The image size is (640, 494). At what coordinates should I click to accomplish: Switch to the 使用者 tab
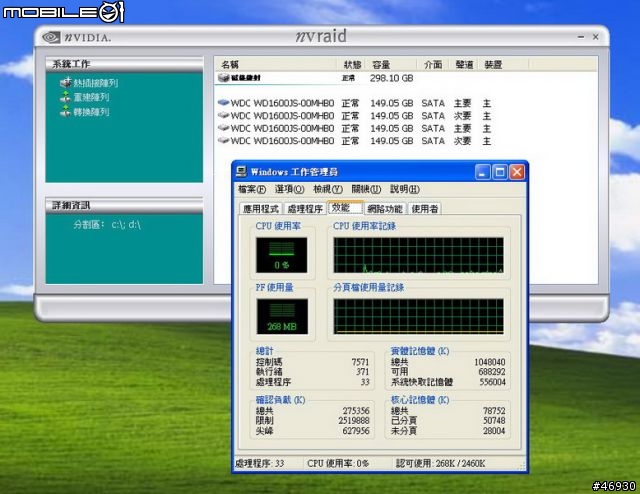tap(425, 209)
